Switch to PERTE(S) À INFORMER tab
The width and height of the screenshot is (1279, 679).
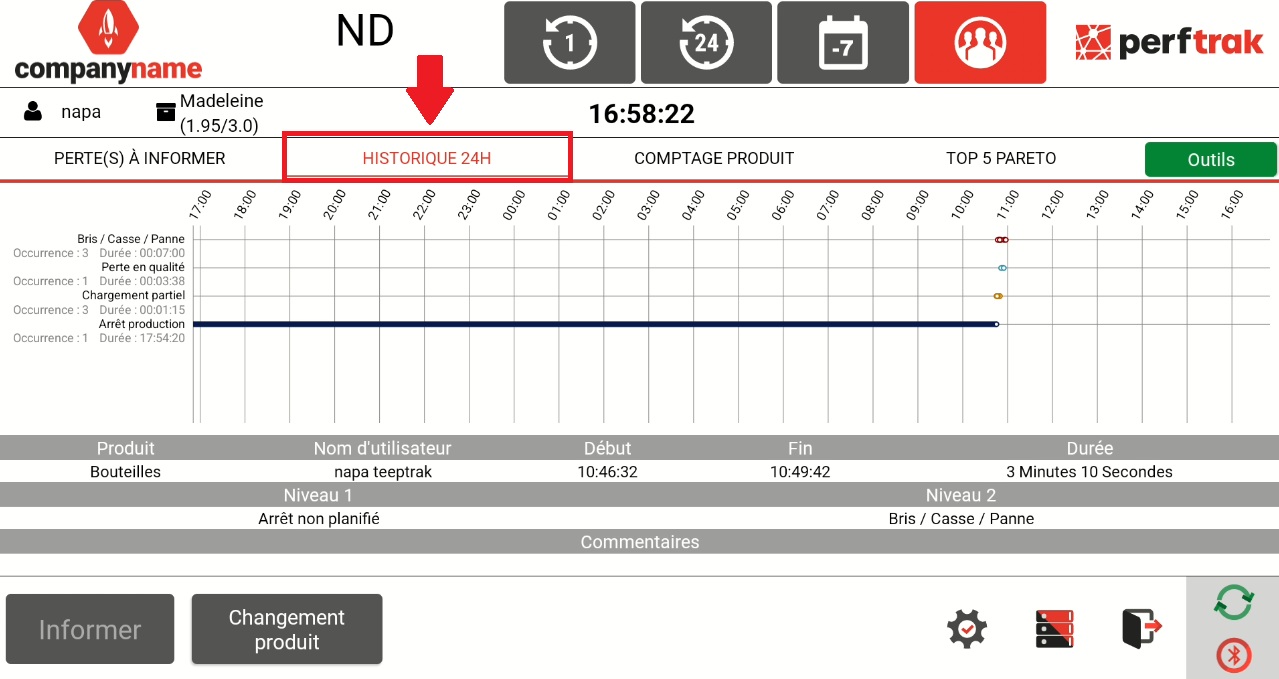(x=140, y=158)
